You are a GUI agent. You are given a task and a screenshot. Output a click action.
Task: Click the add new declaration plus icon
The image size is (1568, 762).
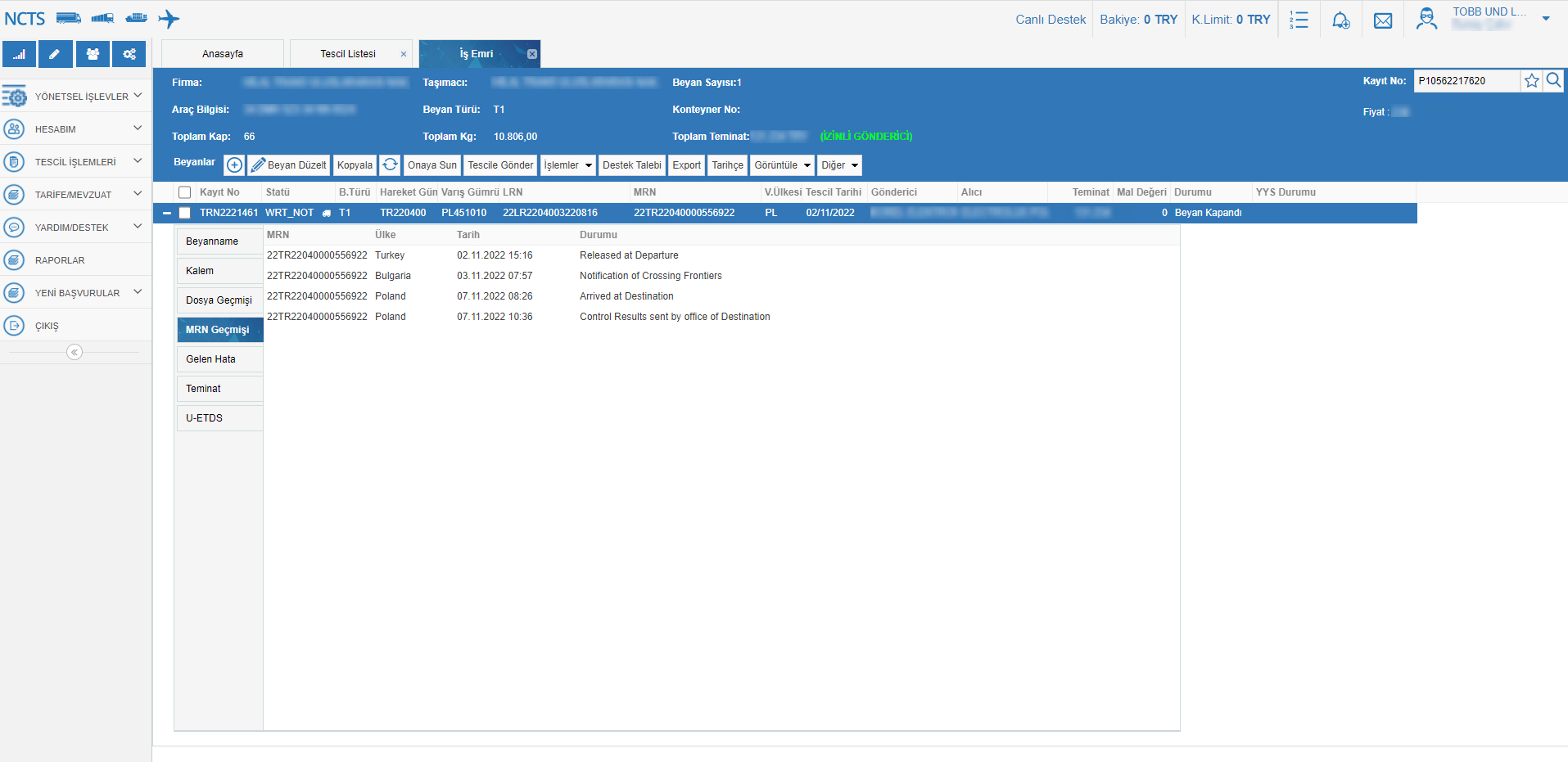(x=234, y=165)
